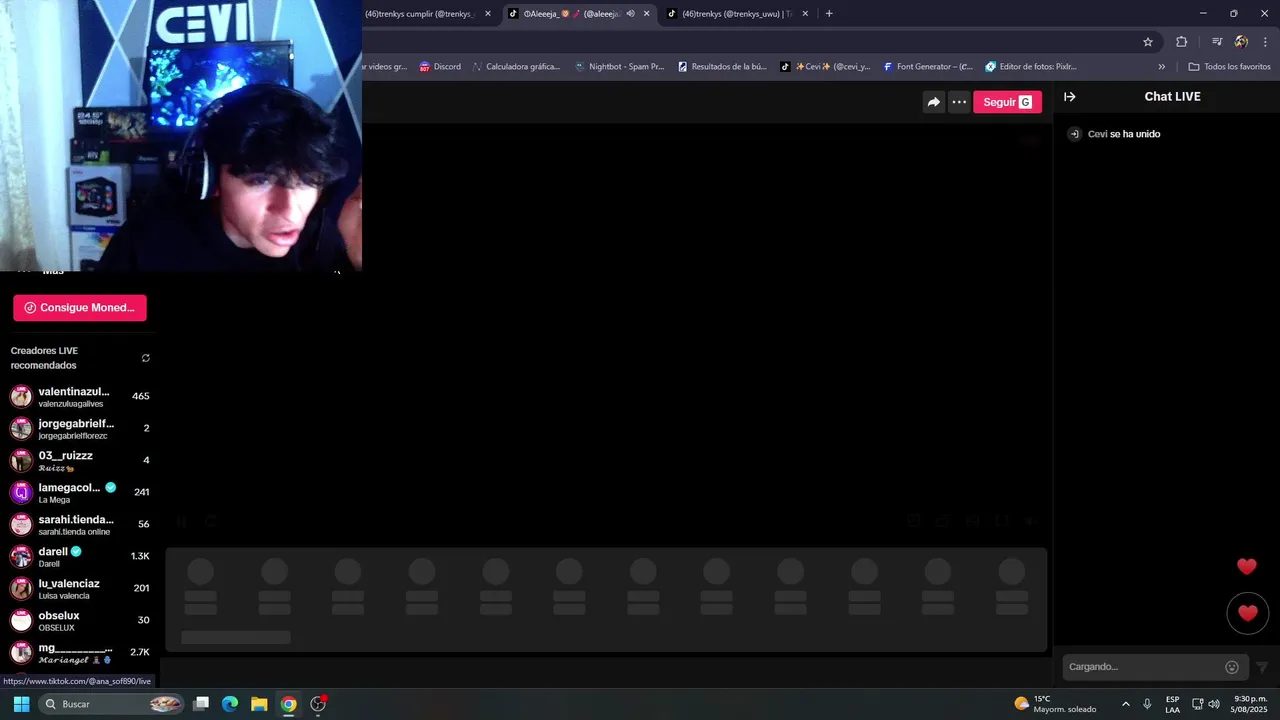Viewport: 1280px width, 720px height.
Task: Open Task View on the taskbar
Action: coord(201,704)
